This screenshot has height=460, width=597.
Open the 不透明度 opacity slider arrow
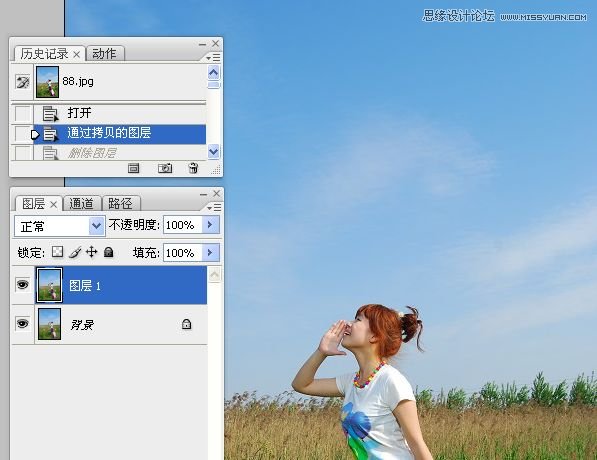click(210, 225)
